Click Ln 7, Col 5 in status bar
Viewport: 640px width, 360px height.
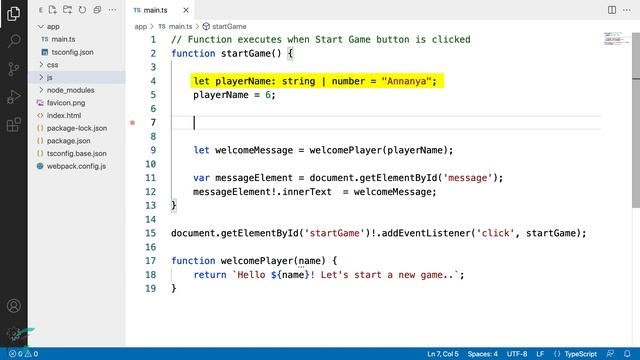click(x=442, y=354)
